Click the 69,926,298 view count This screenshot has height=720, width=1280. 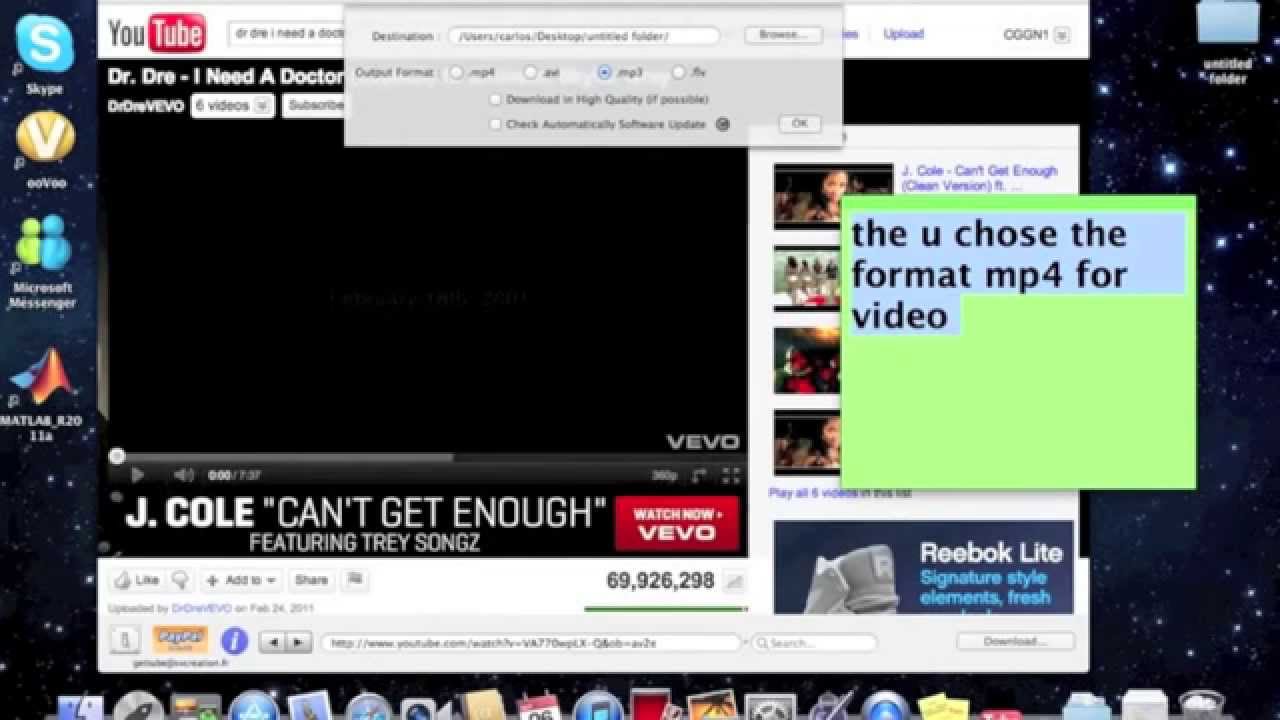(660, 580)
